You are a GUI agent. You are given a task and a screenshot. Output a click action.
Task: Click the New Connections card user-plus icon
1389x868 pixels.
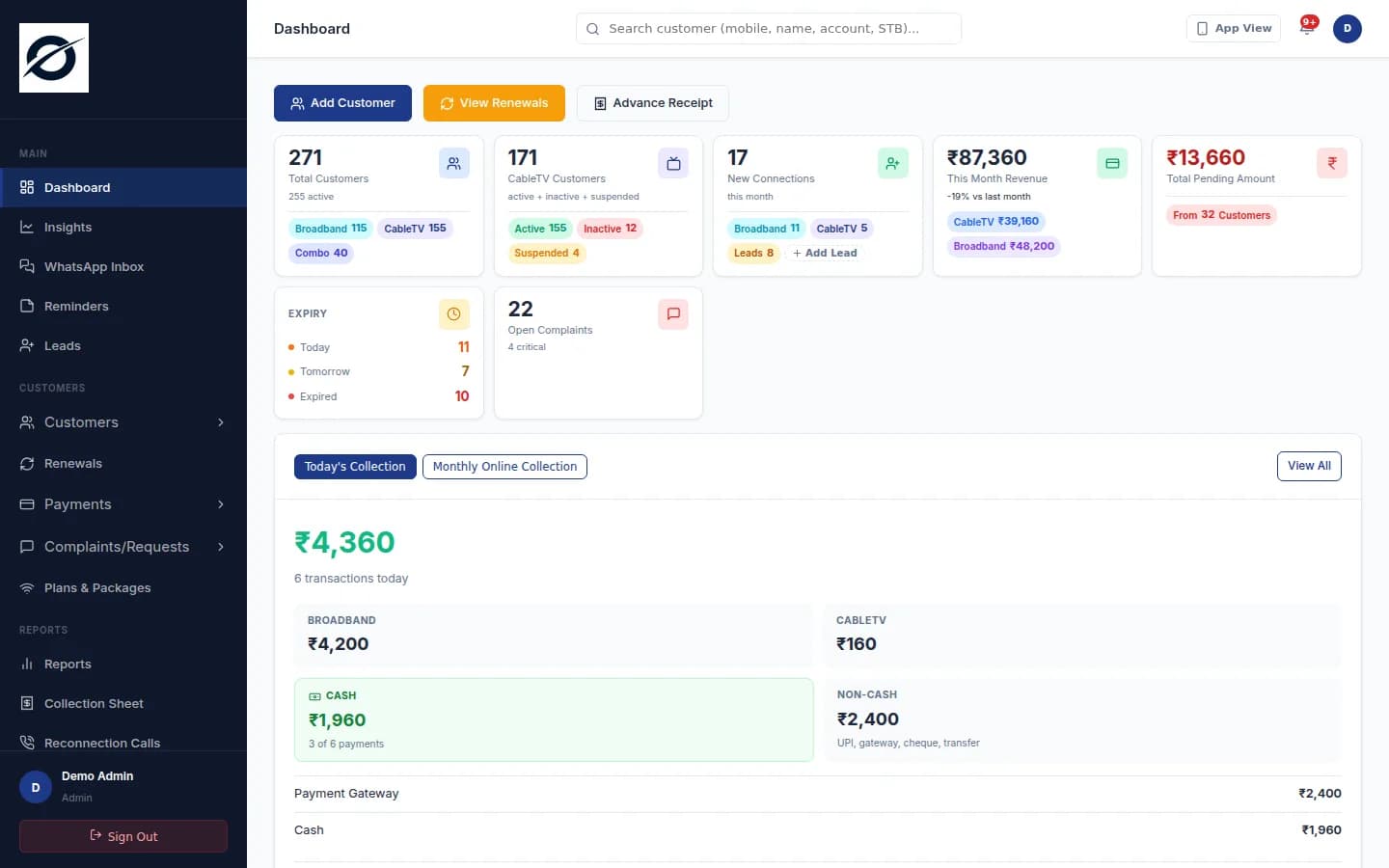[893, 163]
